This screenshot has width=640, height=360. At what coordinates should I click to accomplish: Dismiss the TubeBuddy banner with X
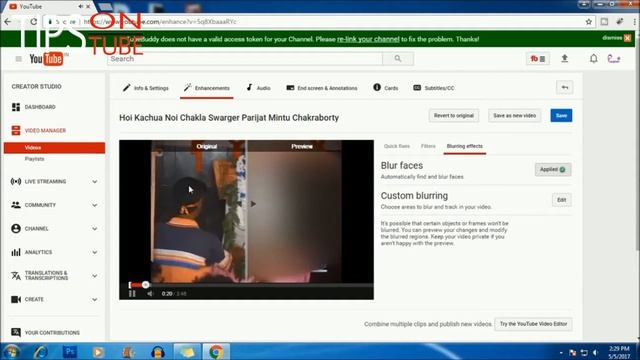pos(627,38)
